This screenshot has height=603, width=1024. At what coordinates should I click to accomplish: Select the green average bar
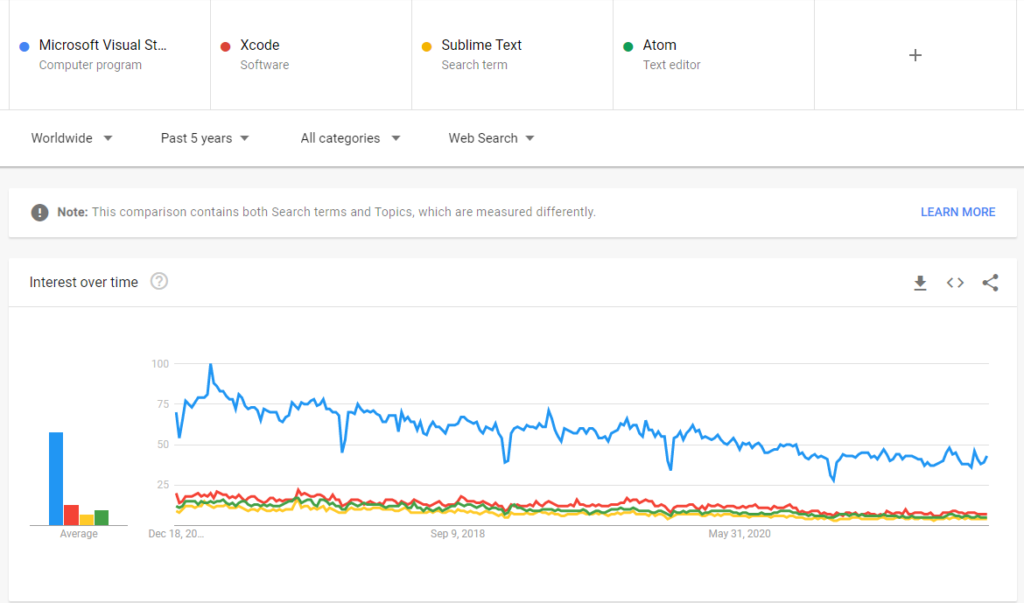101,517
